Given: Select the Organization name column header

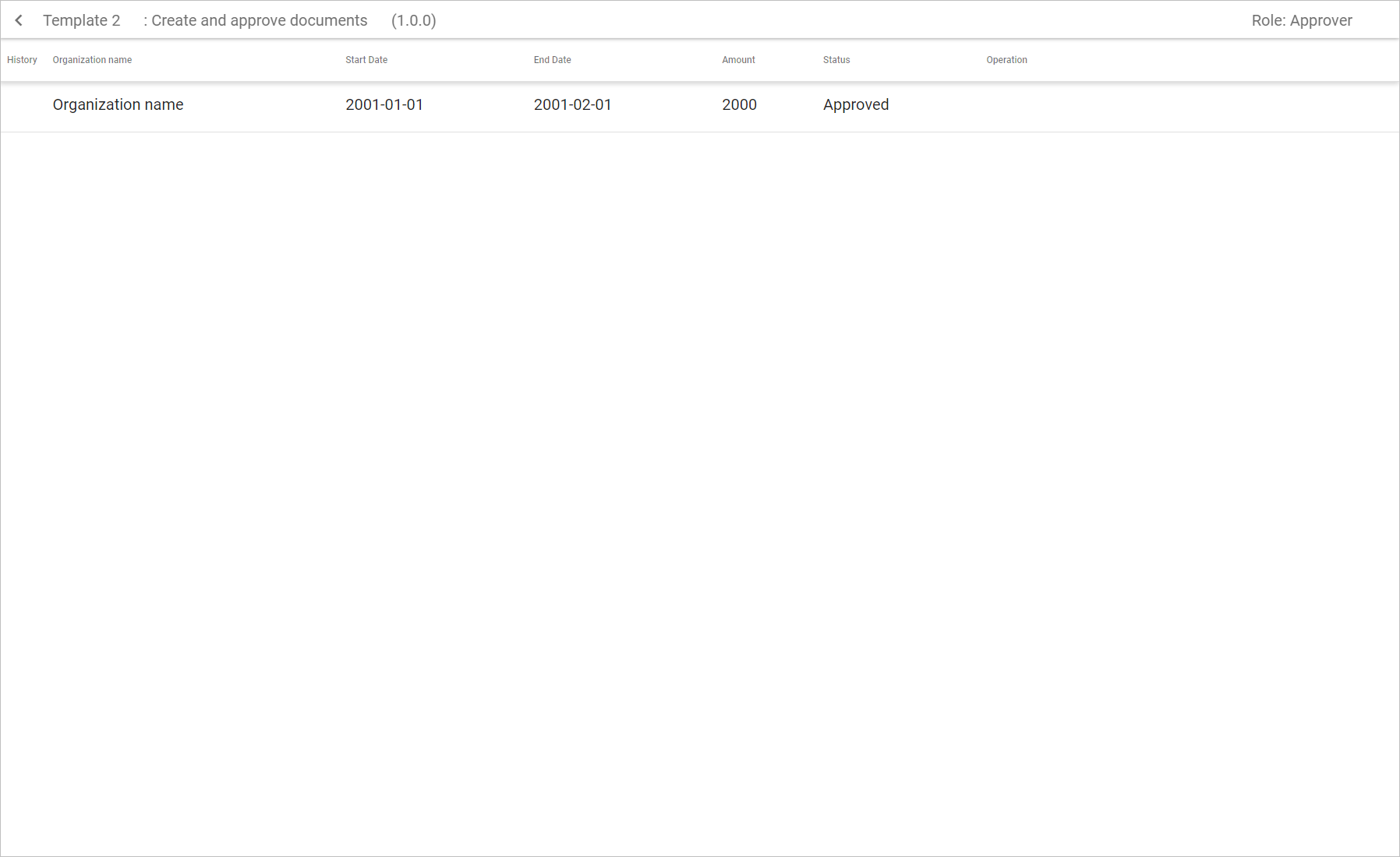Looking at the screenshot, I should pos(92,60).
